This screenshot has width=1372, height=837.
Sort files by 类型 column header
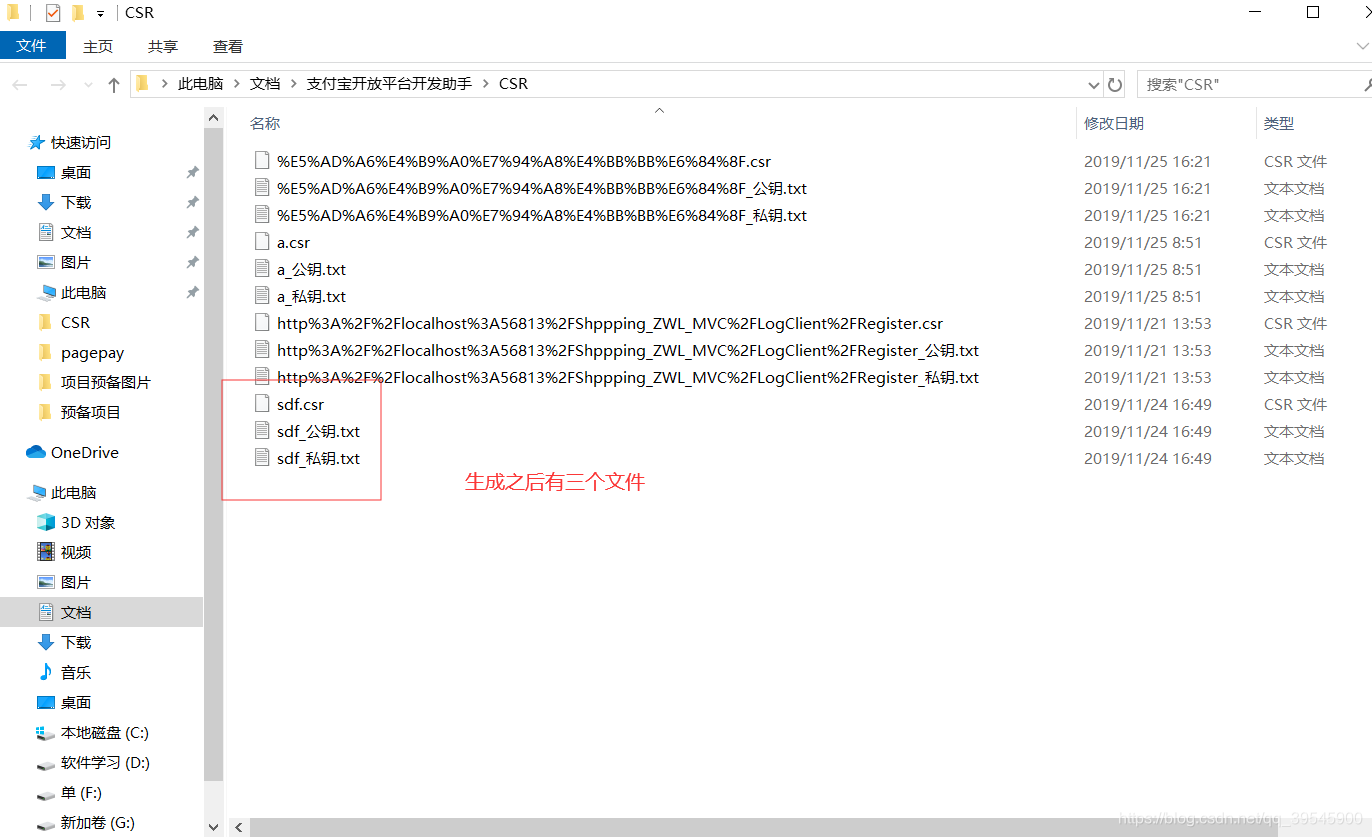(1278, 123)
